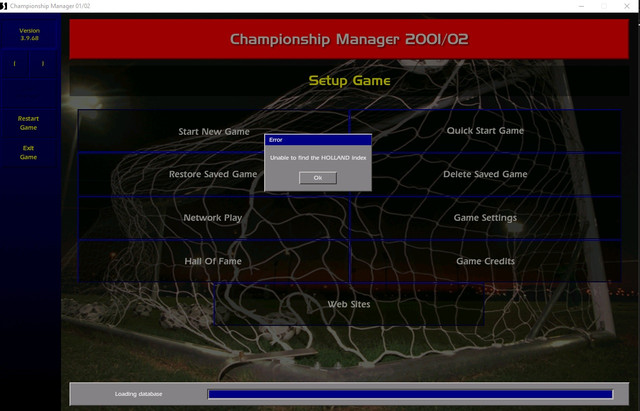Click Exit Game in the sidebar
The width and height of the screenshot is (640, 411).
[28, 152]
